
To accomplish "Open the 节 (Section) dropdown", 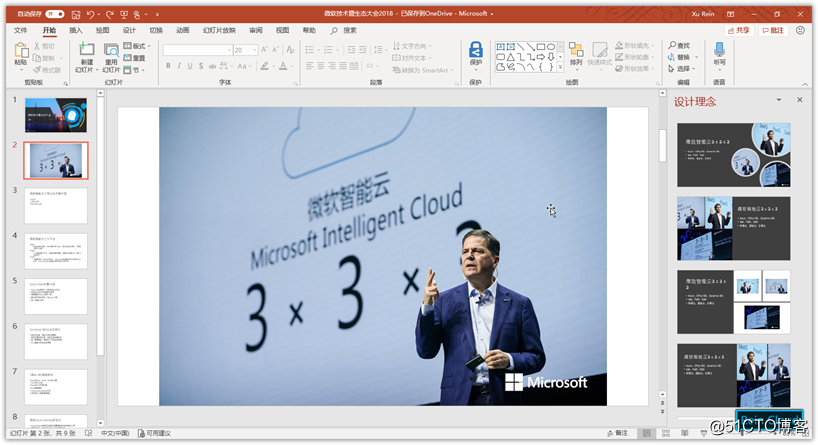I will pos(134,70).
